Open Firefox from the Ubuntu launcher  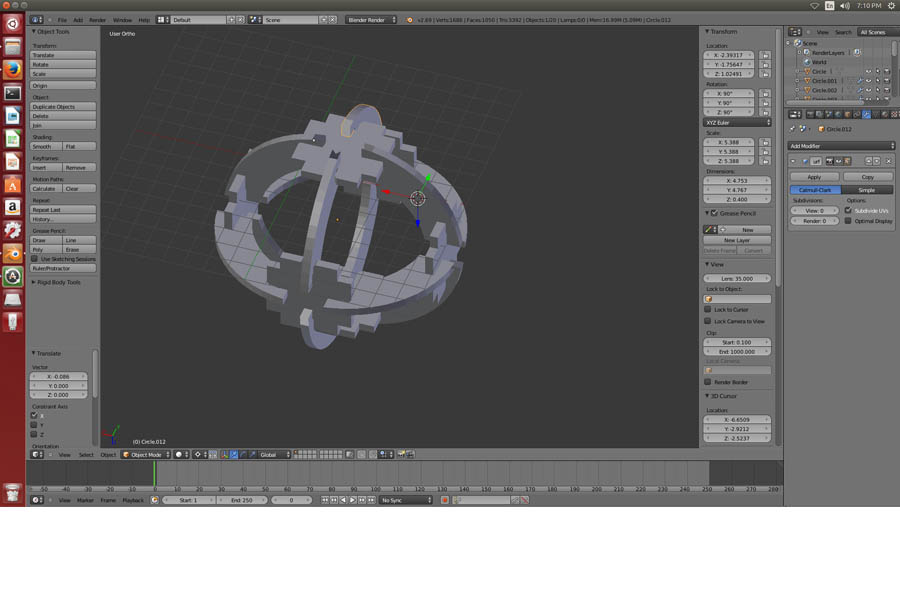click(x=12, y=70)
